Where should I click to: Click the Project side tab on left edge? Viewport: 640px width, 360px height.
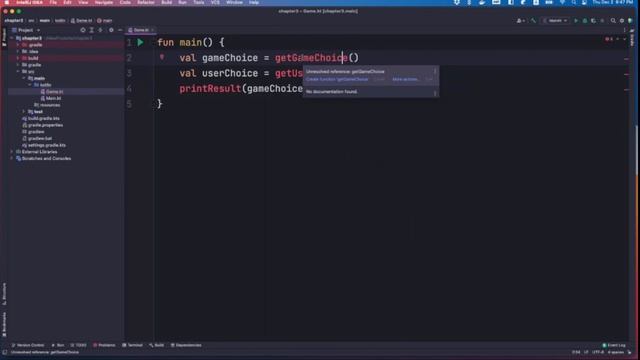tap(4, 37)
